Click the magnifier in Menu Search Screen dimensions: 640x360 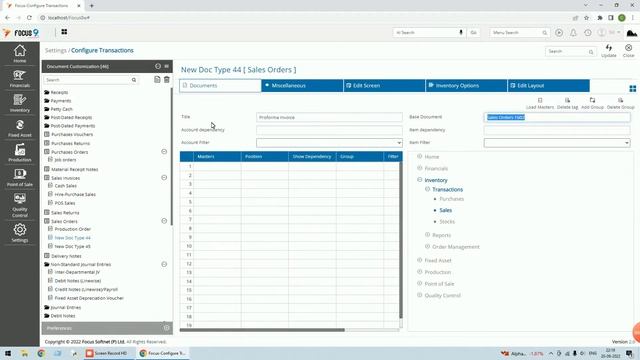coord(544,33)
